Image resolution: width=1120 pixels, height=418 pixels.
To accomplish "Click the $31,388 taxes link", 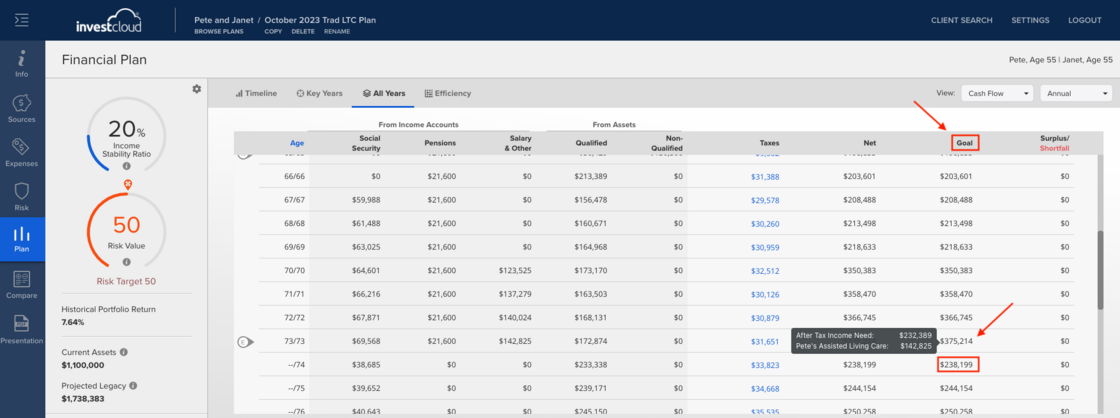I will [x=765, y=176].
